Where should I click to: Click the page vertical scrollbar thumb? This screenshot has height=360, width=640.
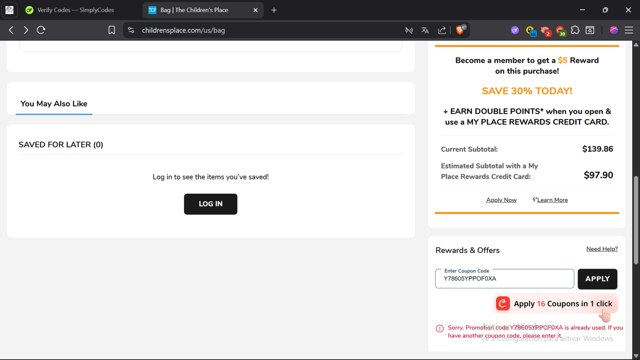636,220
